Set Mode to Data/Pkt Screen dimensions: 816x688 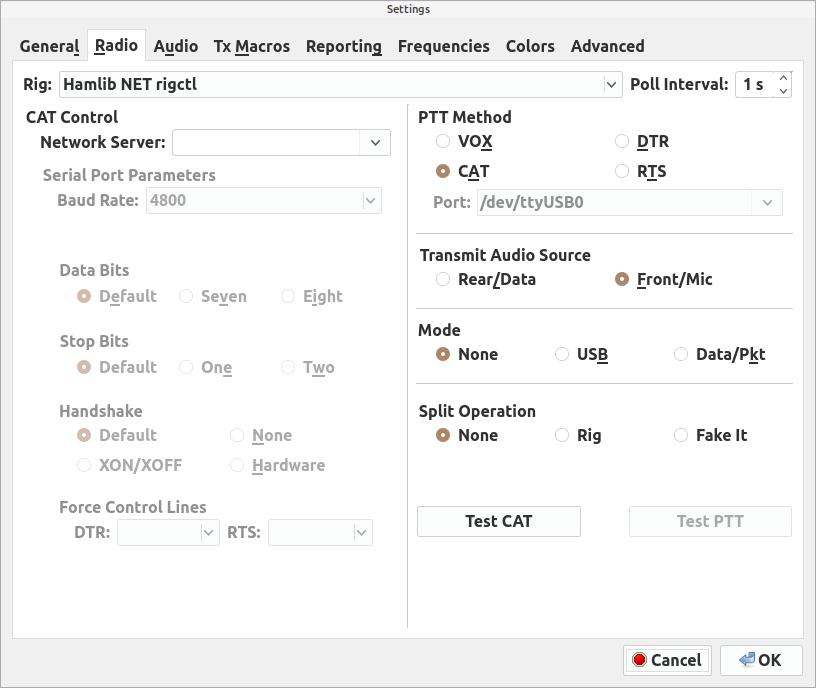(681, 354)
